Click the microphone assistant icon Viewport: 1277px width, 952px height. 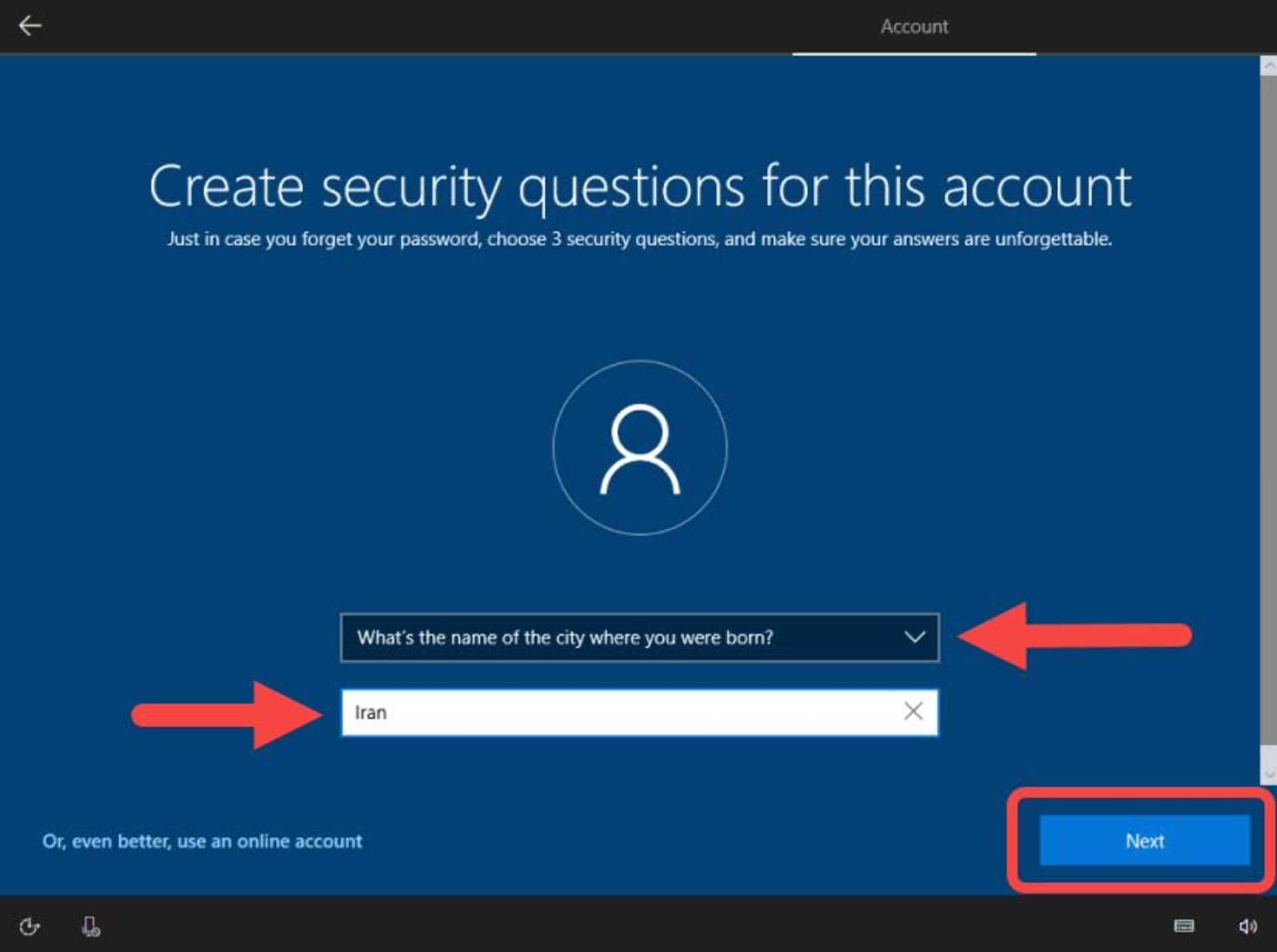click(90, 926)
